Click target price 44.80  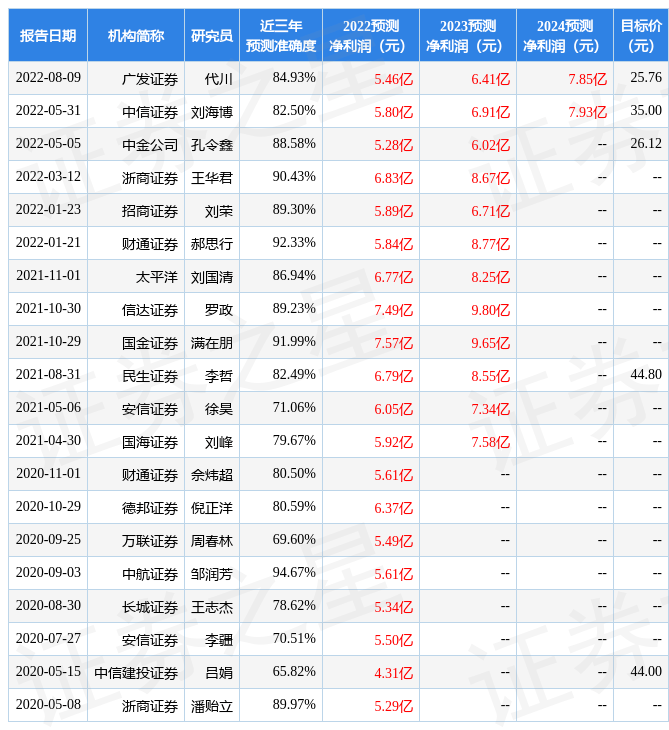646,375
